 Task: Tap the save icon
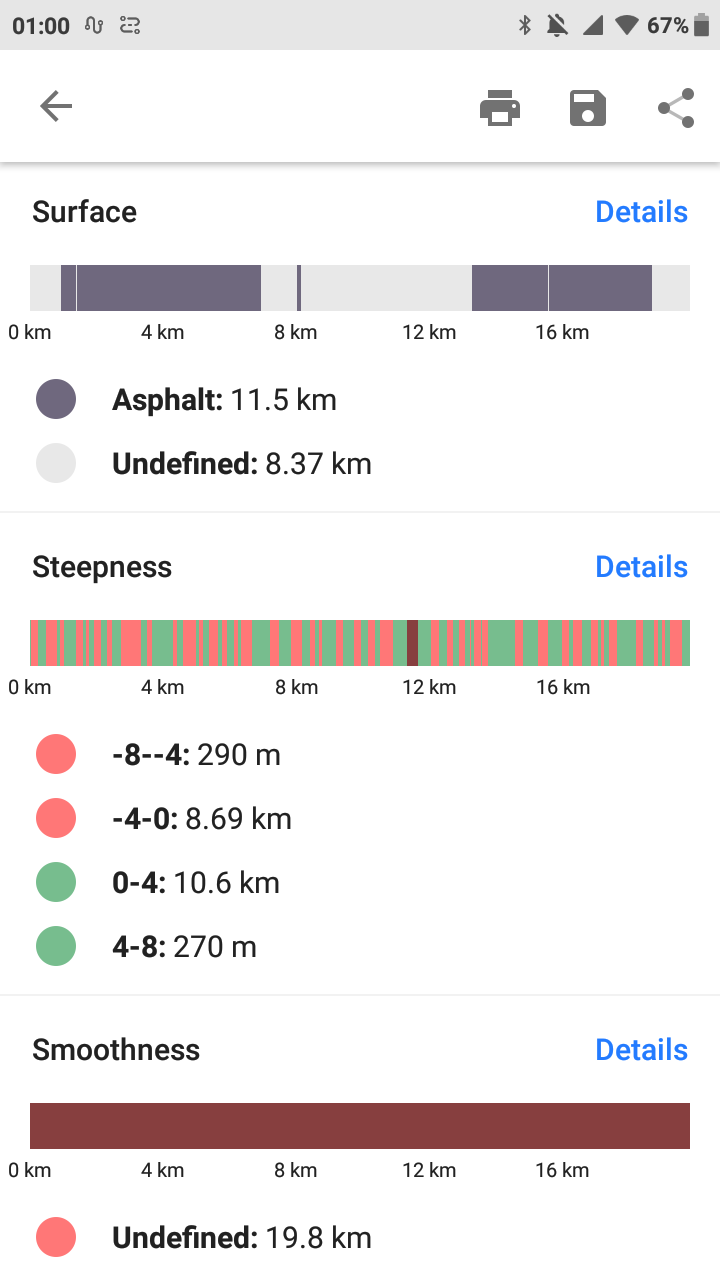click(x=588, y=107)
